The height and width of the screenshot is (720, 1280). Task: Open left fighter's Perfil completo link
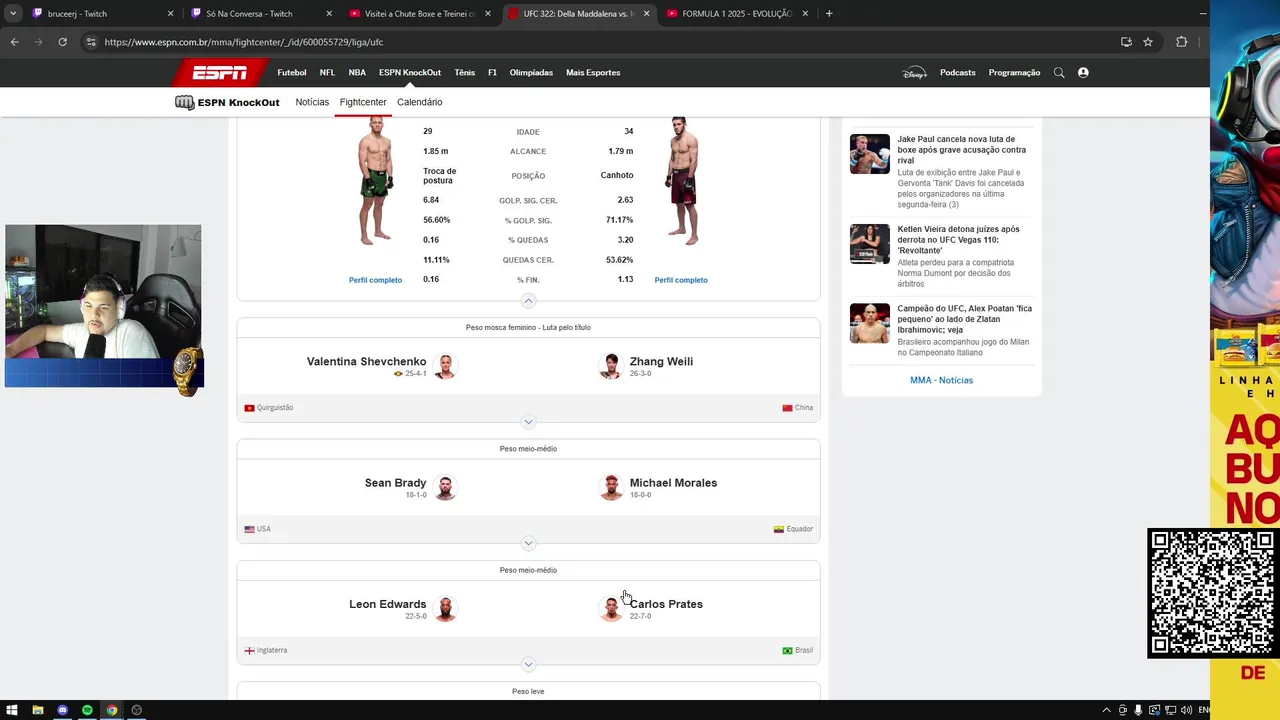coord(375,280)
